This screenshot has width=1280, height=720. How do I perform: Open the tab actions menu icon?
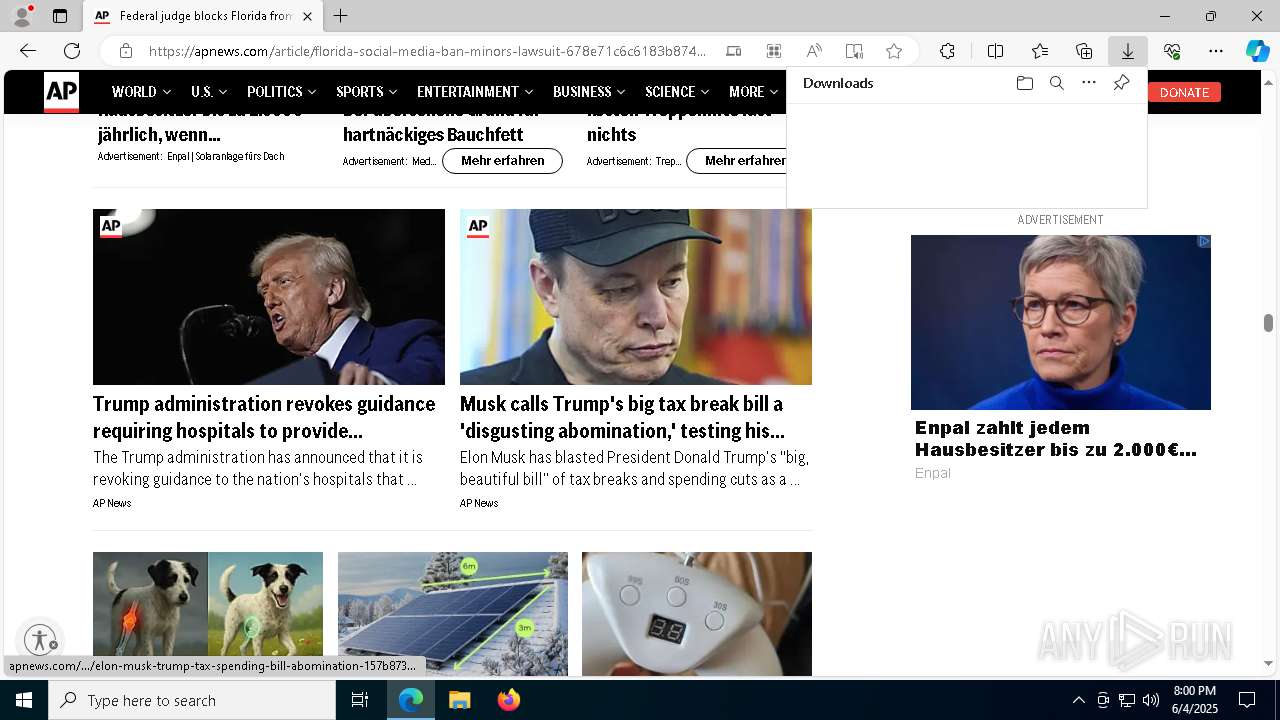60,16
